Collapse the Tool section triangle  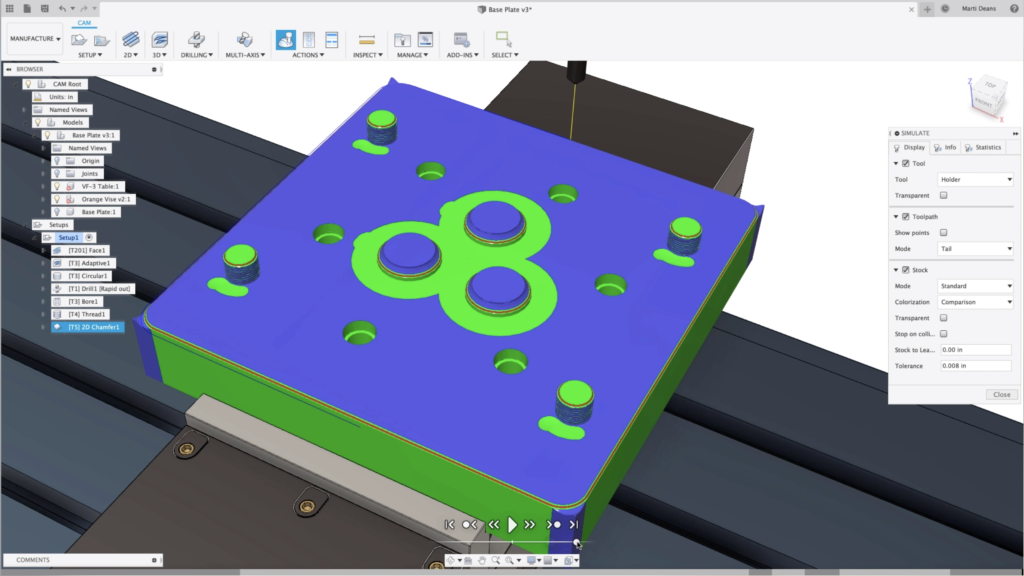point(896,163)
